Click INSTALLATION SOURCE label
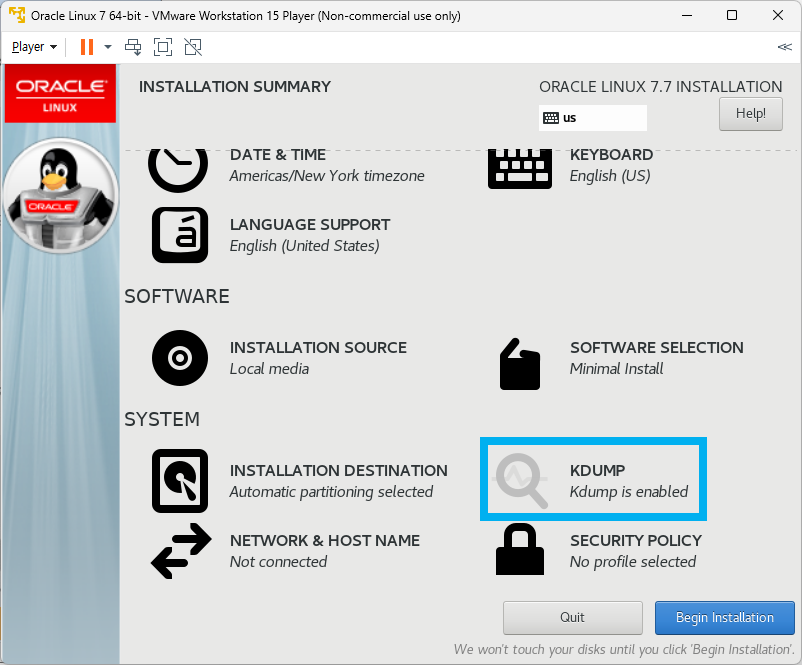This screenshot has height=665, width=802. (x=318, y=347)
